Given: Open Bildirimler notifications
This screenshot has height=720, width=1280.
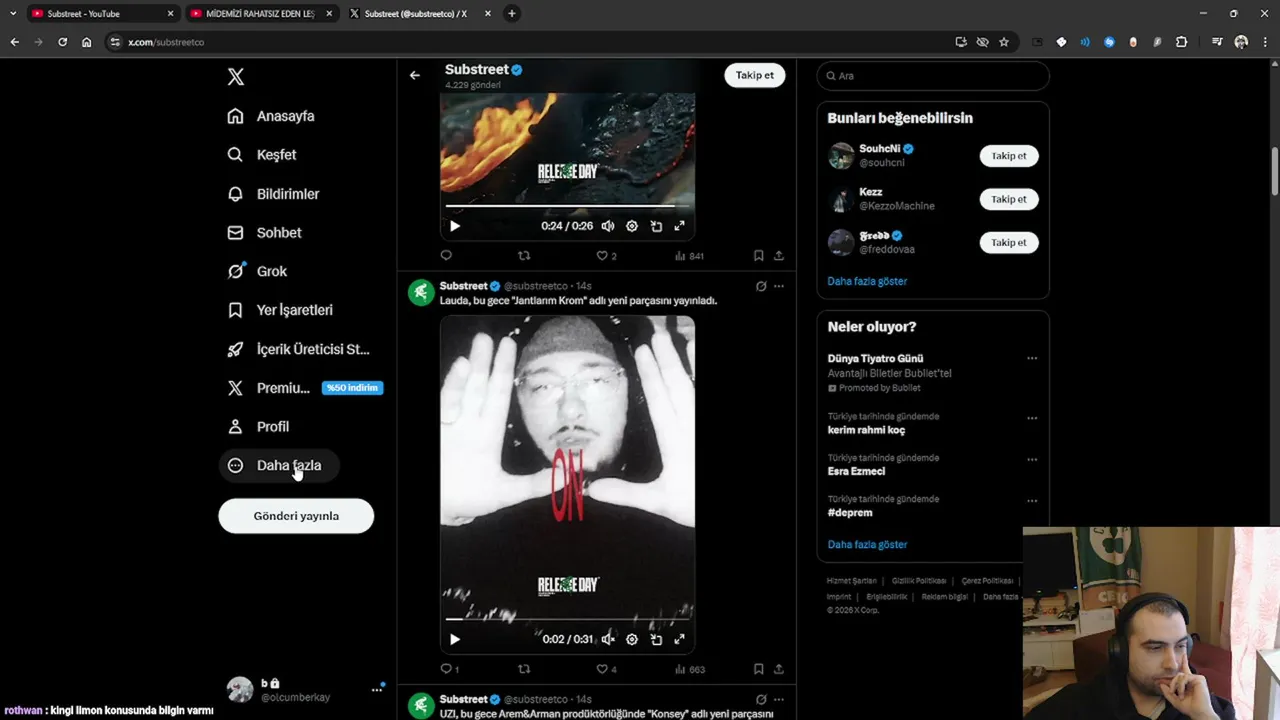Looking at the screenshot, I should tap(273, 194).
